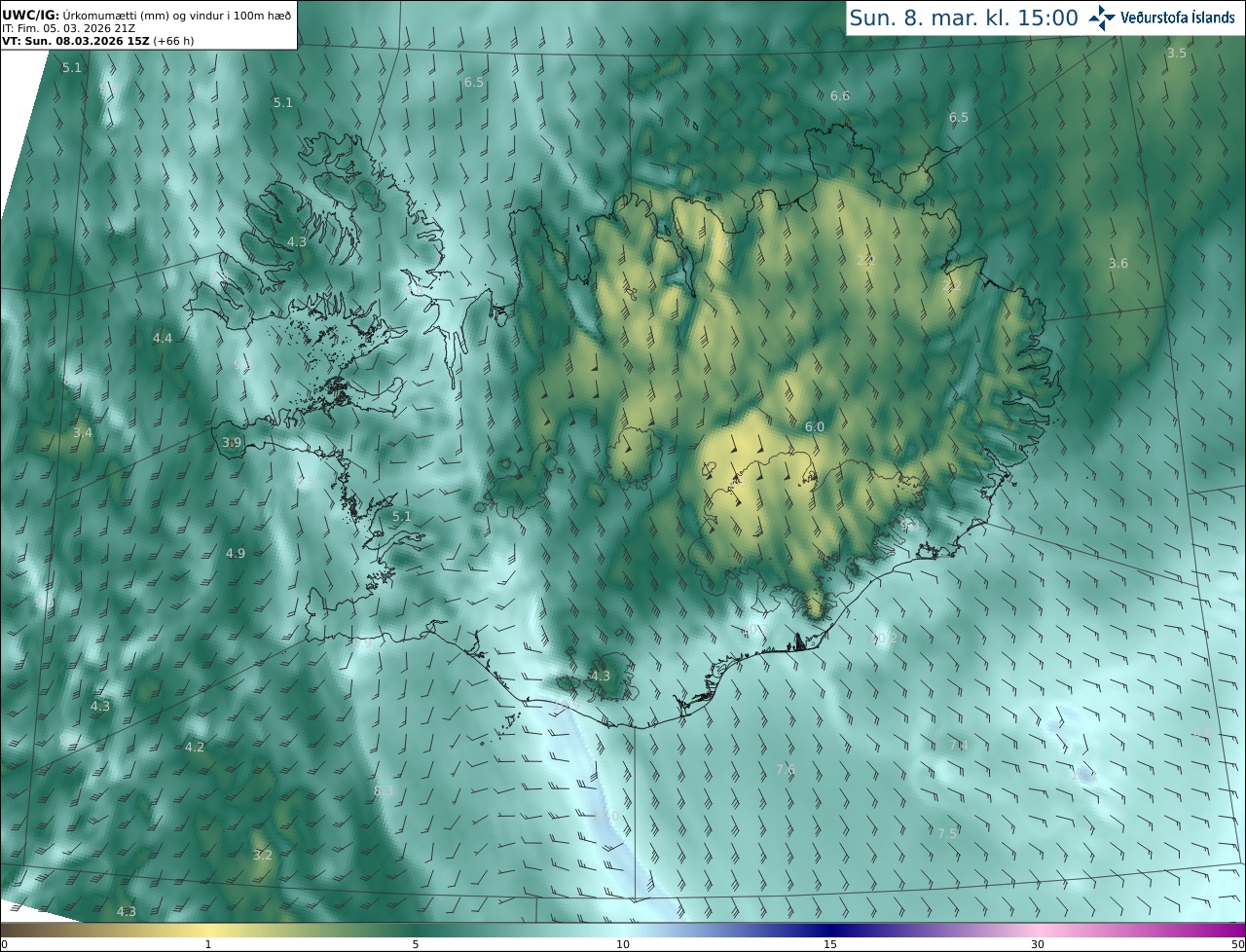Screen dimensions: 1246x952
Task: Click the map value label 7.6
Action: pos(786,769)
